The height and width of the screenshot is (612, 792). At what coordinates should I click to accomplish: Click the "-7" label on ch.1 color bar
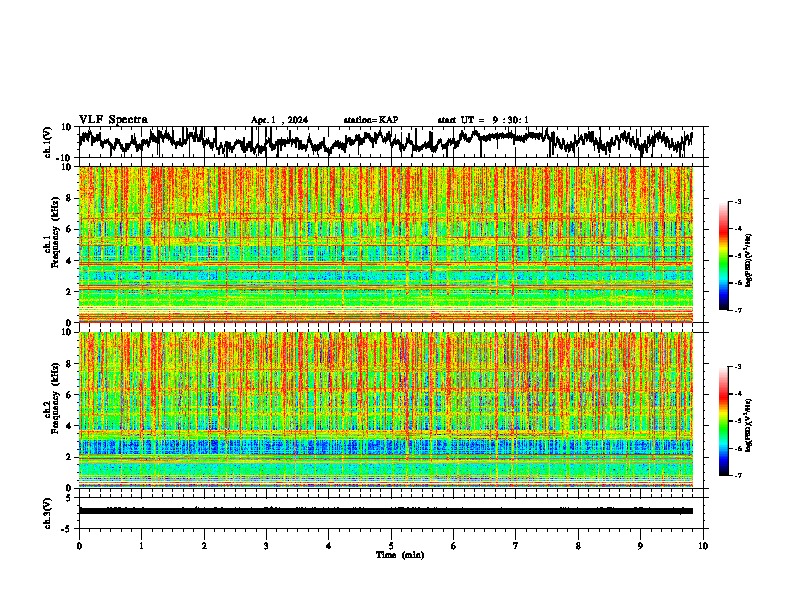tap(737, 310)
